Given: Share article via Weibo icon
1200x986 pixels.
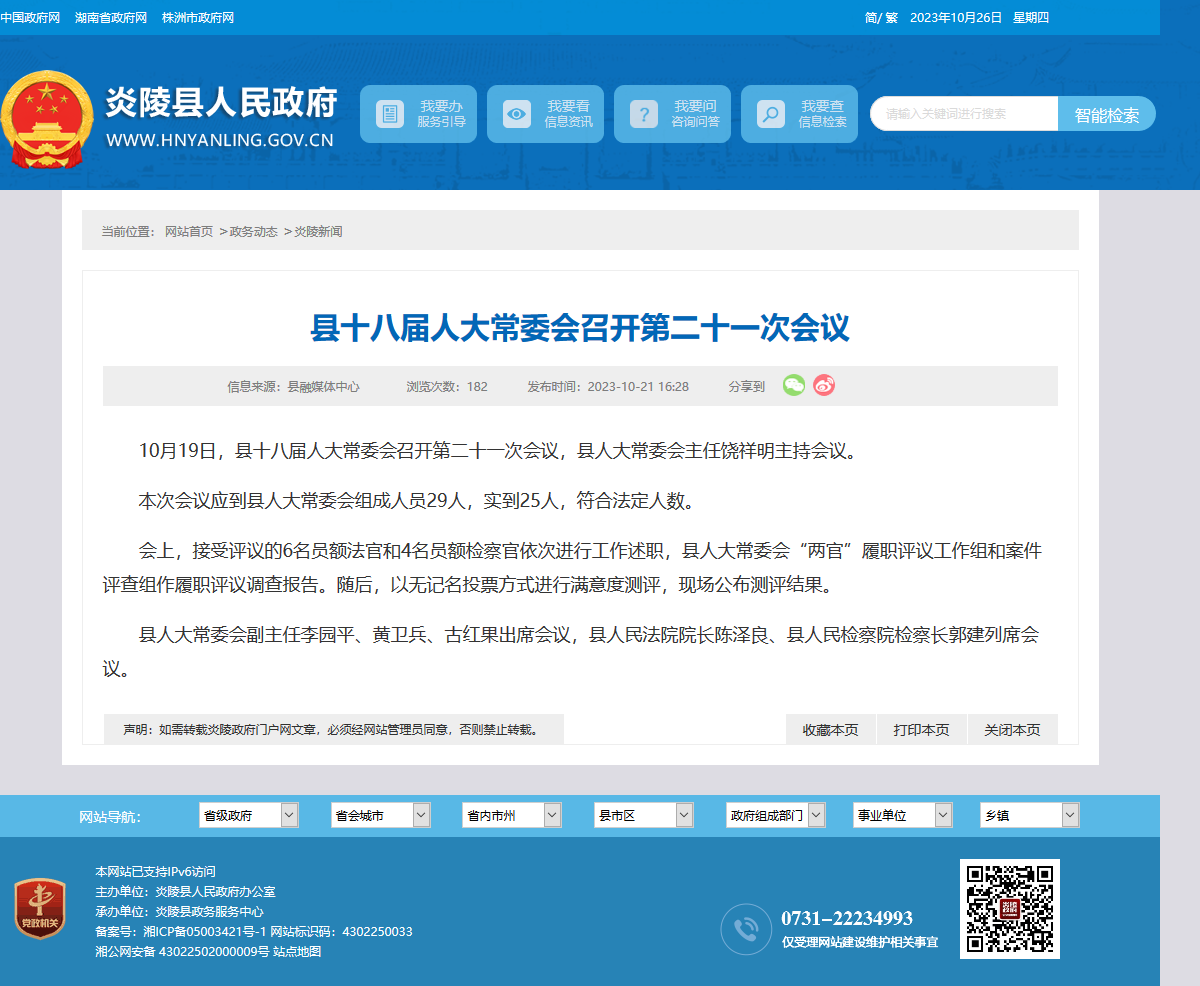Looking at the screenshot, I should coord(824,385).
